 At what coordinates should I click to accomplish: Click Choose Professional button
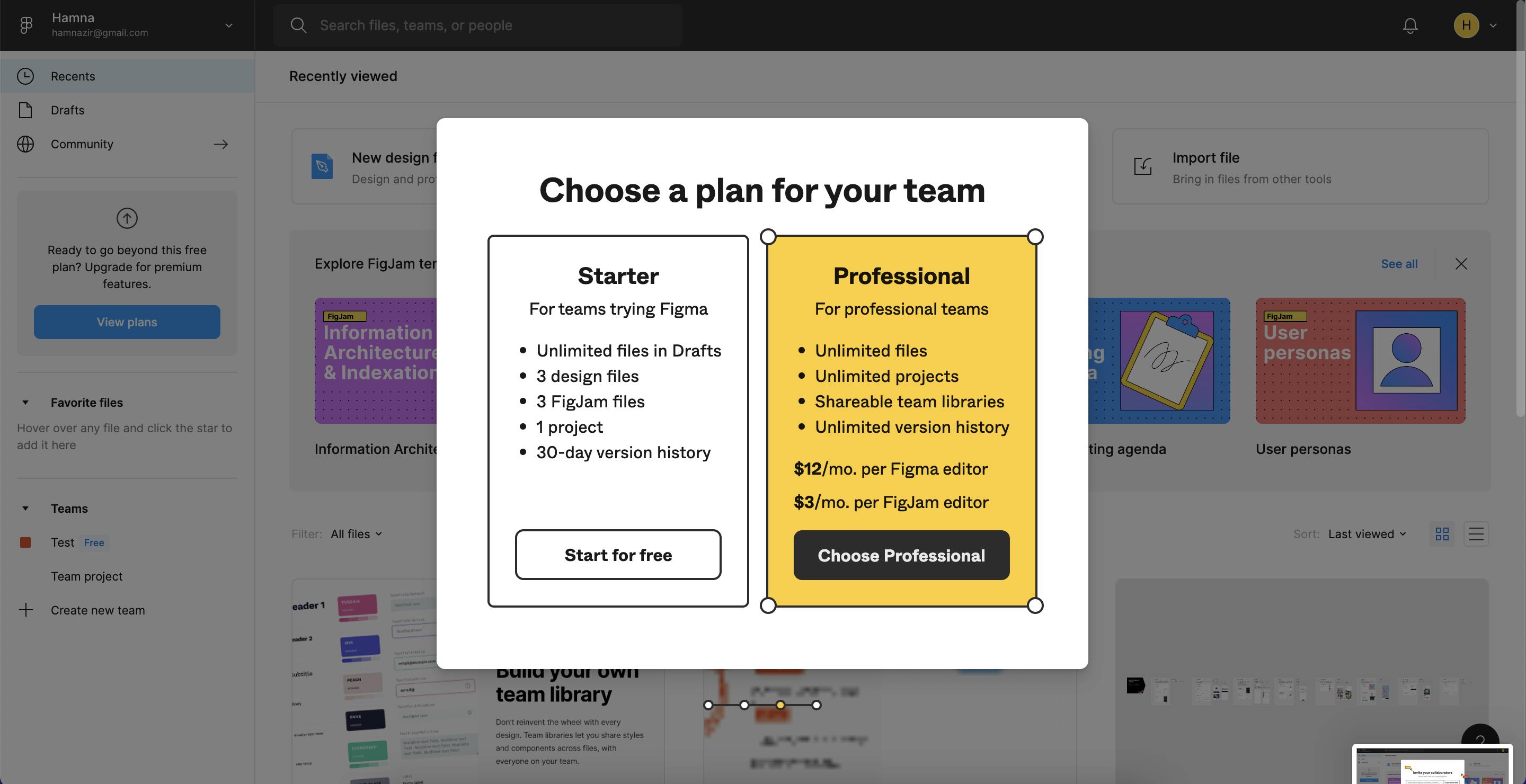point(902,554)
